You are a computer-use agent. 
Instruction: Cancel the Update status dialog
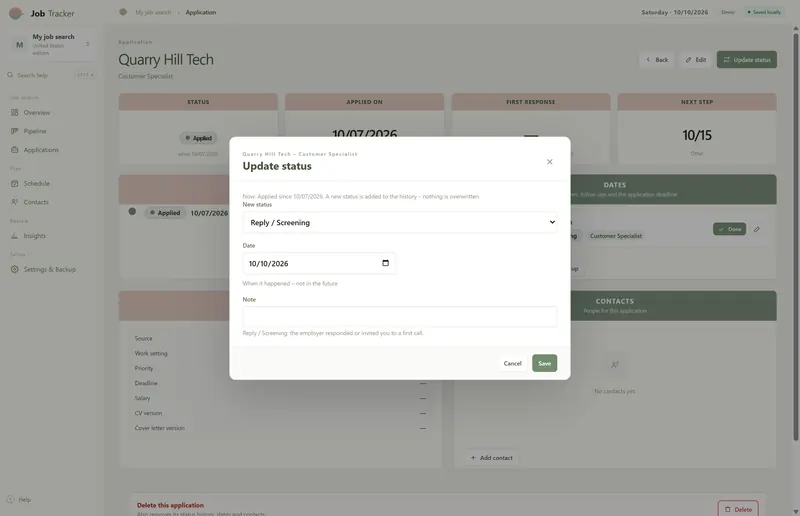[512, 363]
